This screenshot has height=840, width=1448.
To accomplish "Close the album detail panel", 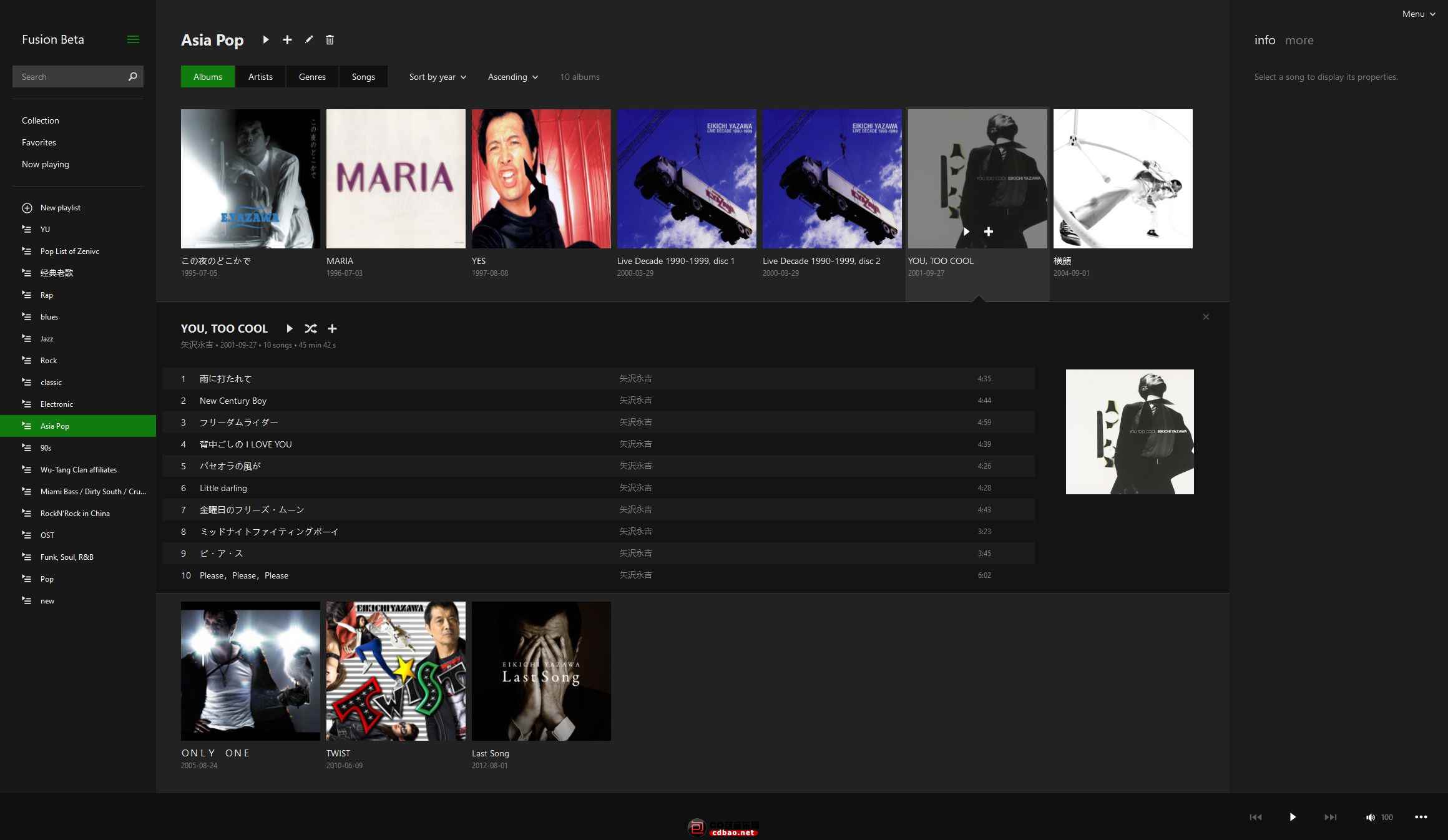I will [1206, 317].
